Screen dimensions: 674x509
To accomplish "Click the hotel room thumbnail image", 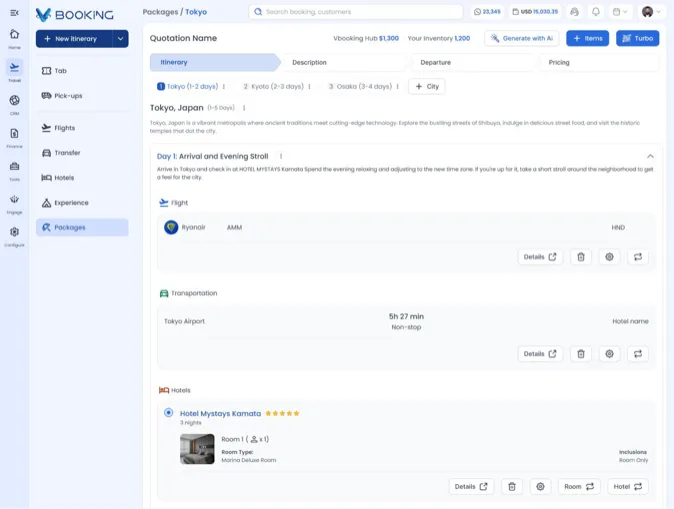I will [x=197, y=449].
